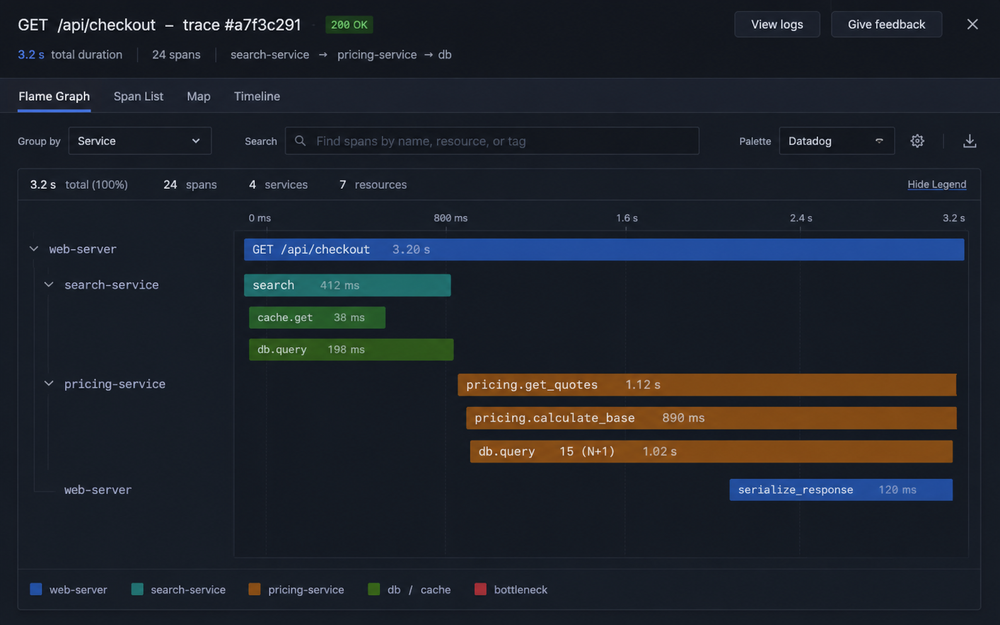Screen dimensions: 1000x625
Task: Open the Palette Datadog dropdown
Action: (836, 141)
